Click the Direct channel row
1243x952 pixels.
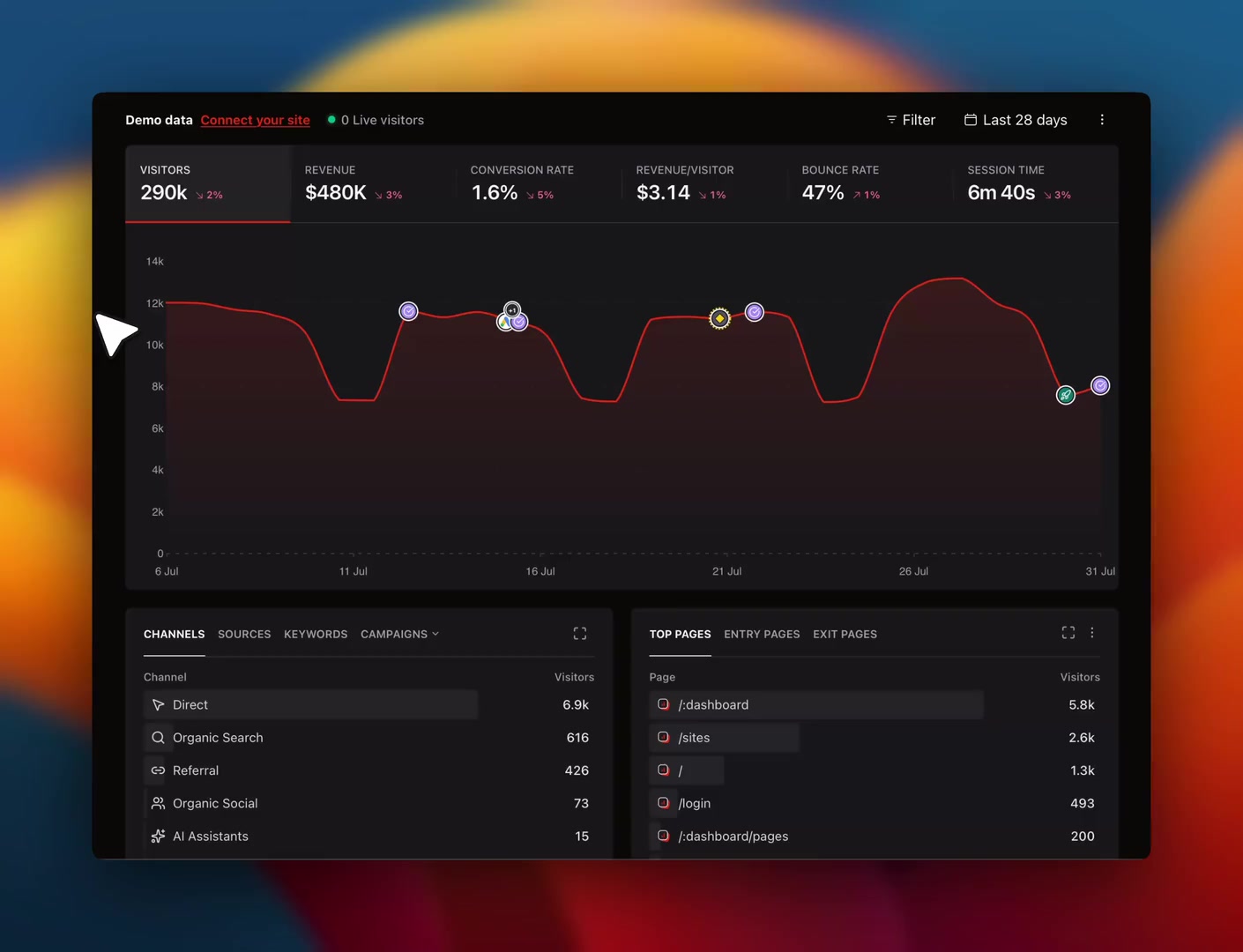(x=368, y=705)
